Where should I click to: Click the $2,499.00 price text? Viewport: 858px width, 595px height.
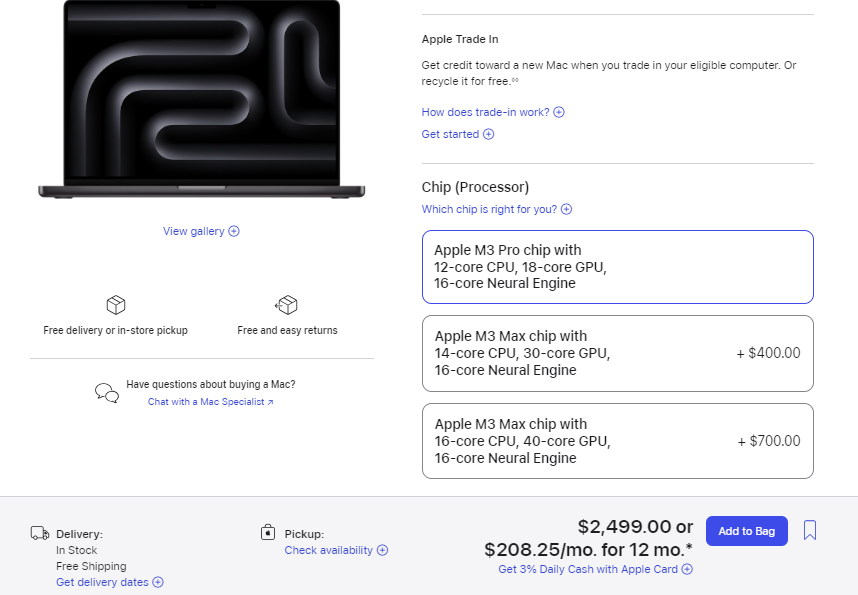coord(624,527)
